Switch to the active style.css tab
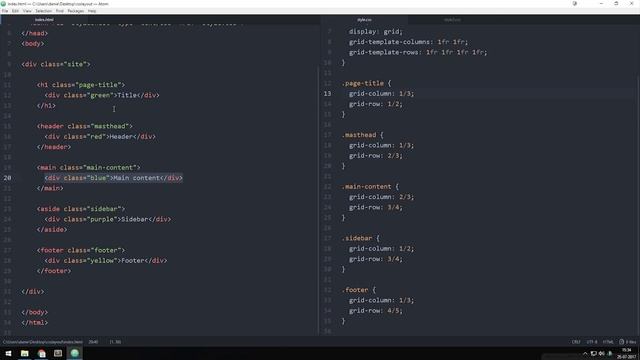Image resolution: width=640 pixels, height=360 pixels. (364, 20)
